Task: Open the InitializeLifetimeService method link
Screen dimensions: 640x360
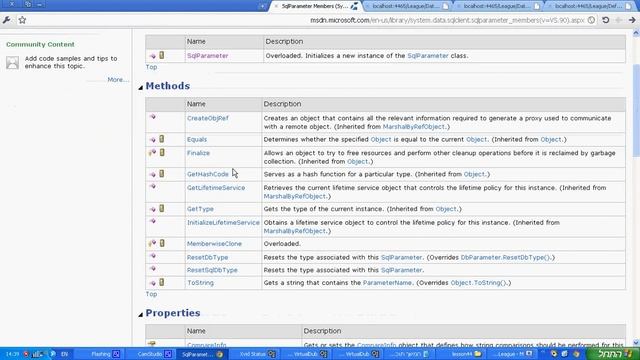Action: coord(223,222)
